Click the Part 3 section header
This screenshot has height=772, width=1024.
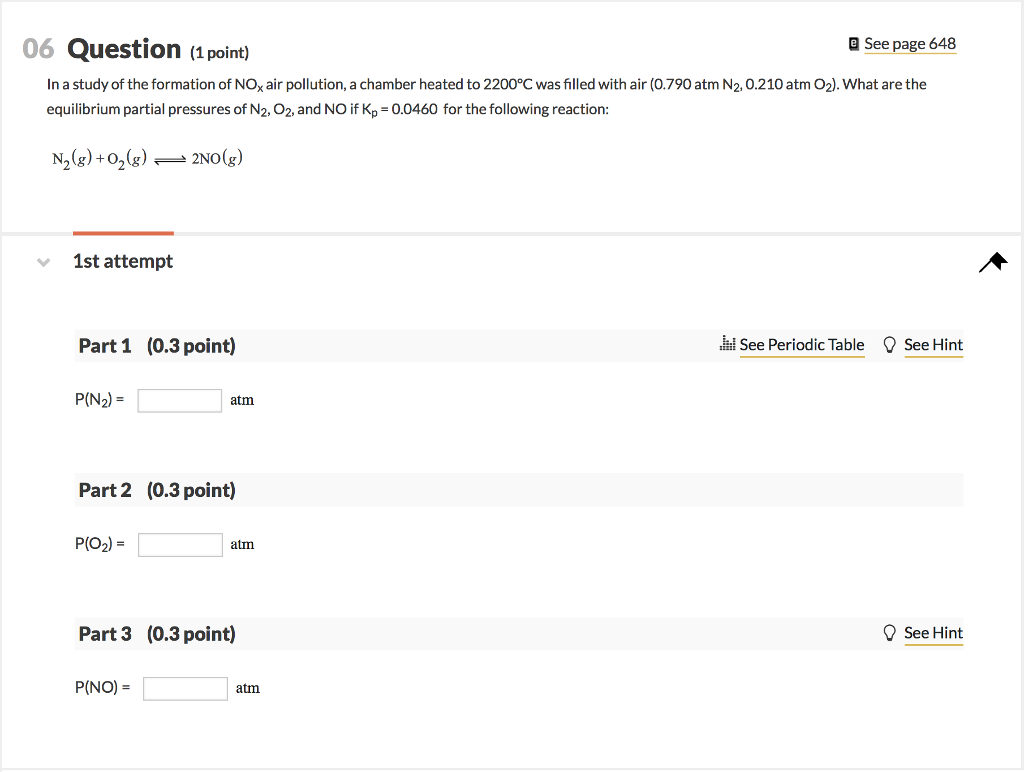click(x=519, y=634)
